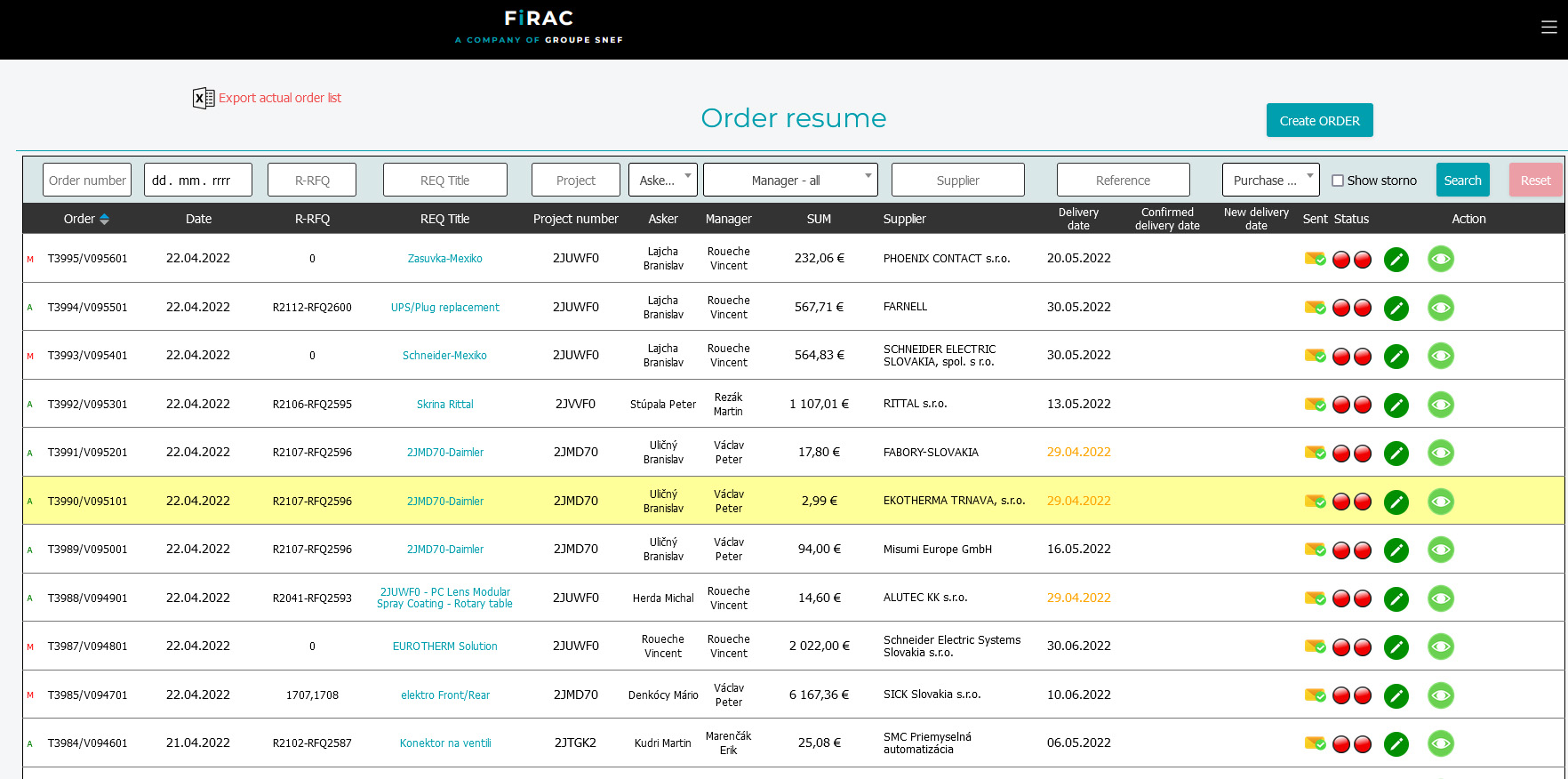Open the hamburger menu in header
Image resolution: width=1568 pixels, height=779 pixels.
pyautogui.click(x=1548, y=28)
